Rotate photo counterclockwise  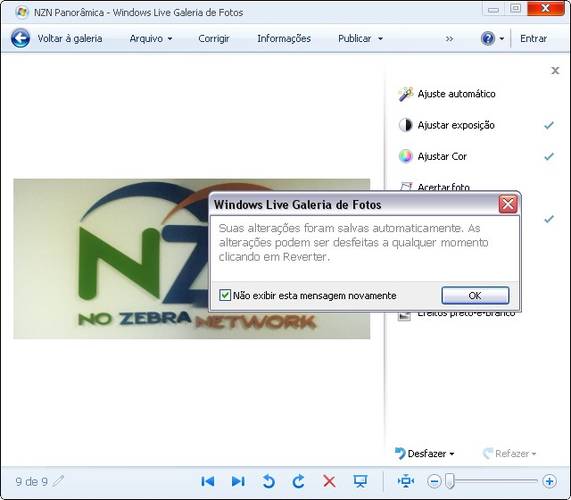click(268, 481)
